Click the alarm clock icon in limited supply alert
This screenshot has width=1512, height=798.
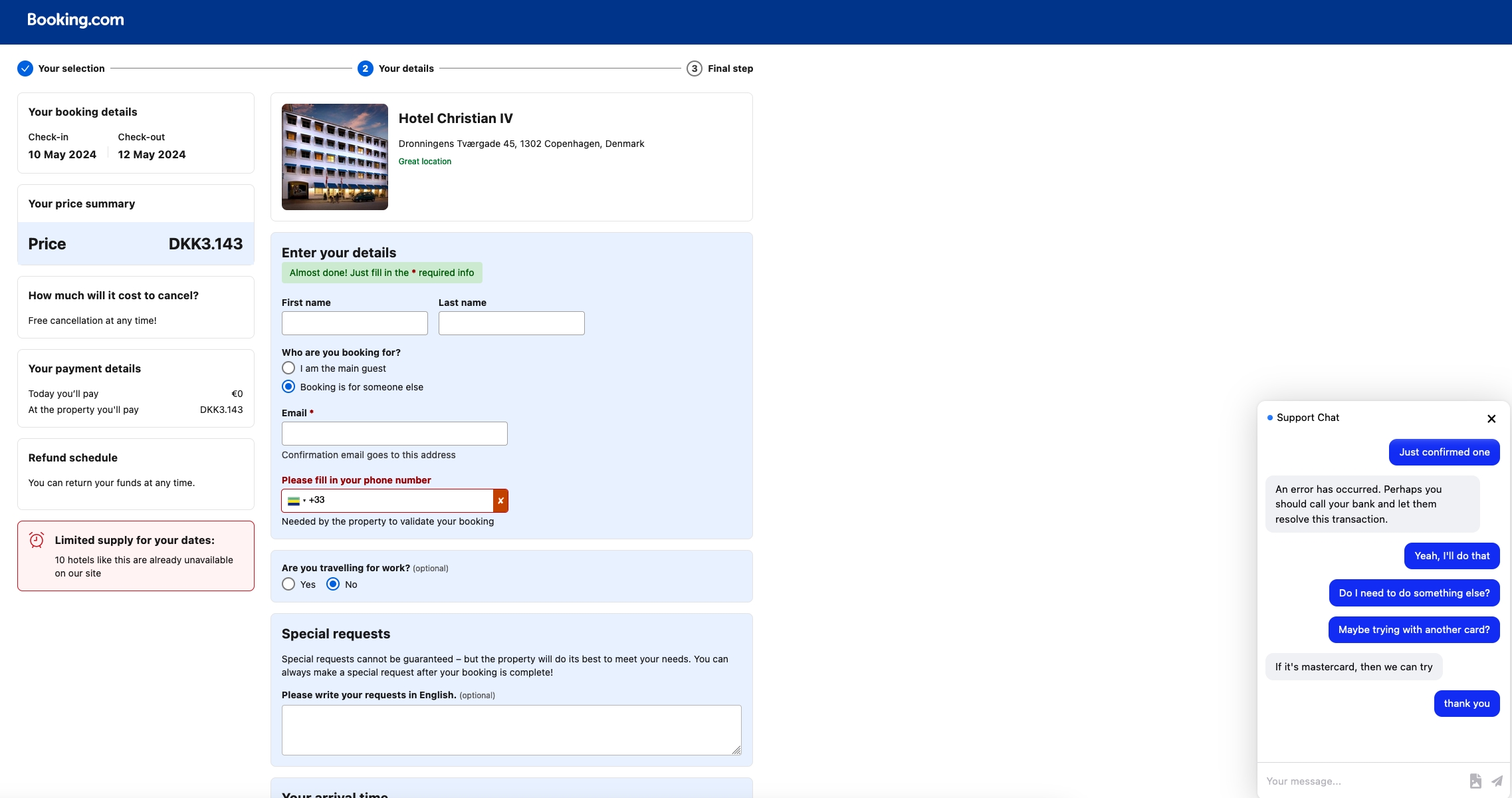coord(37,540)
